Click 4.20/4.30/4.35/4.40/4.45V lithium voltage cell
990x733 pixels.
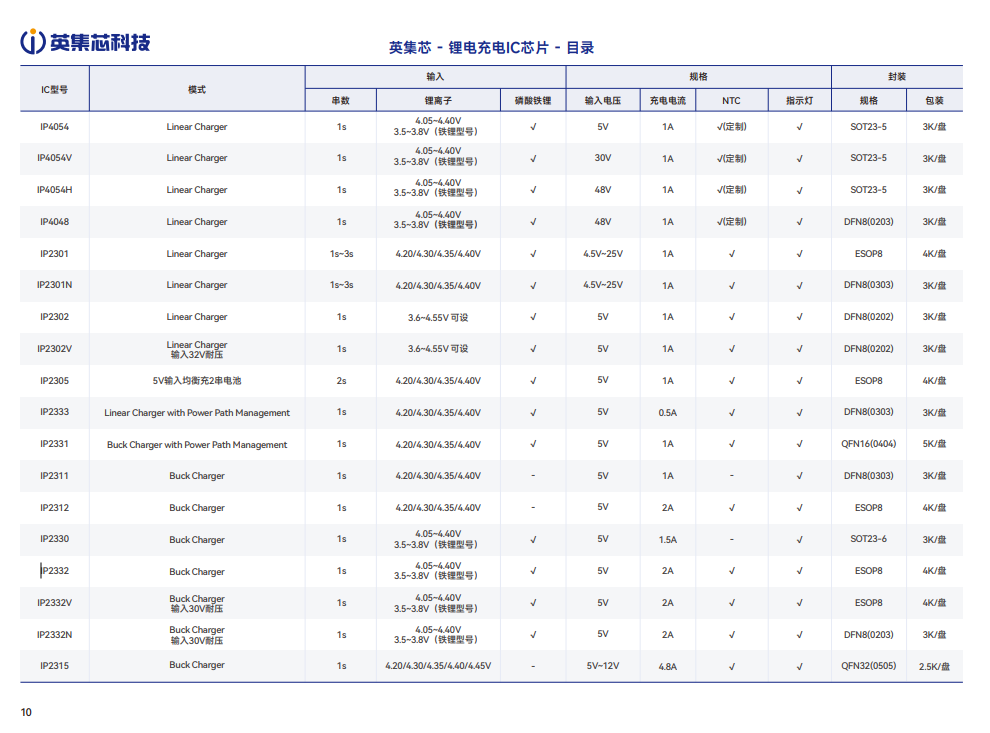click(438, 666)
